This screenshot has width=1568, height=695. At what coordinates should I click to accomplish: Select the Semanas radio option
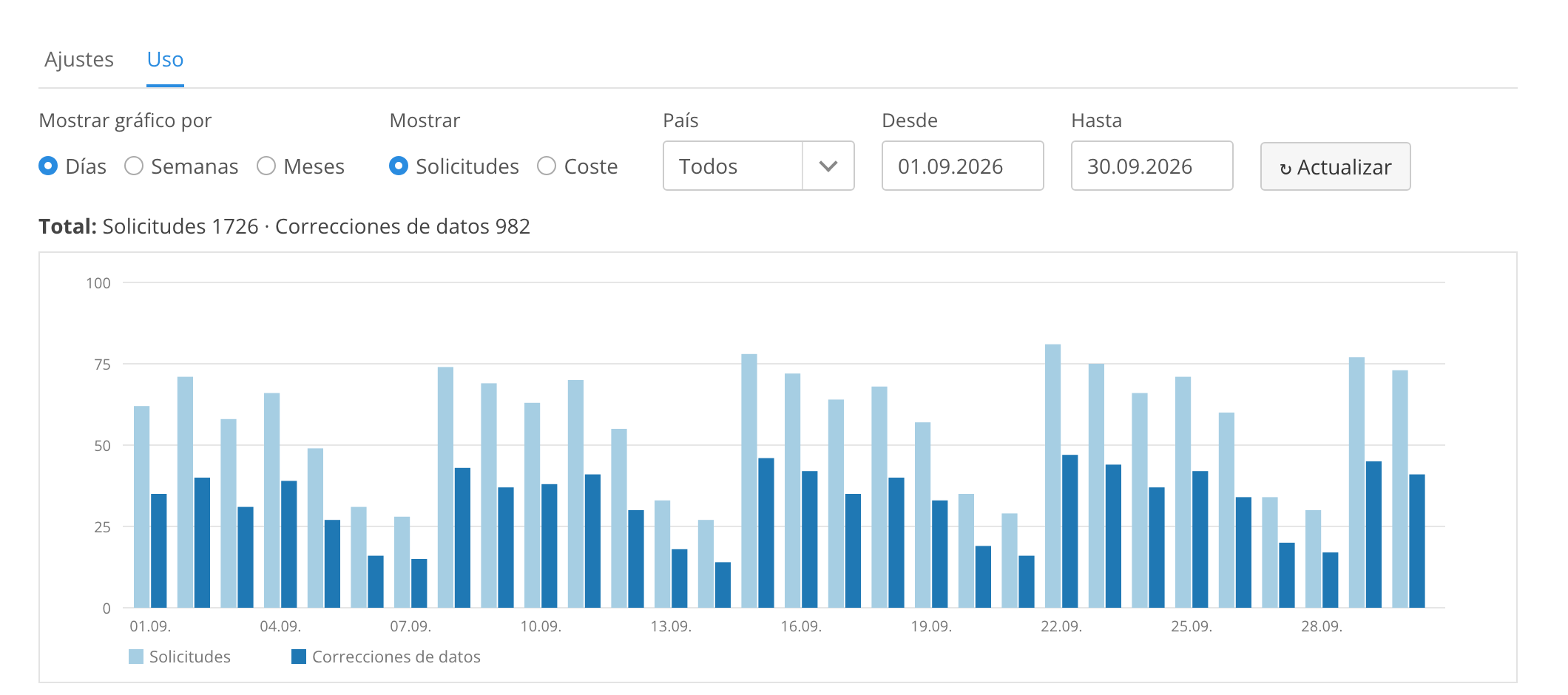click(x=134, y=166)
